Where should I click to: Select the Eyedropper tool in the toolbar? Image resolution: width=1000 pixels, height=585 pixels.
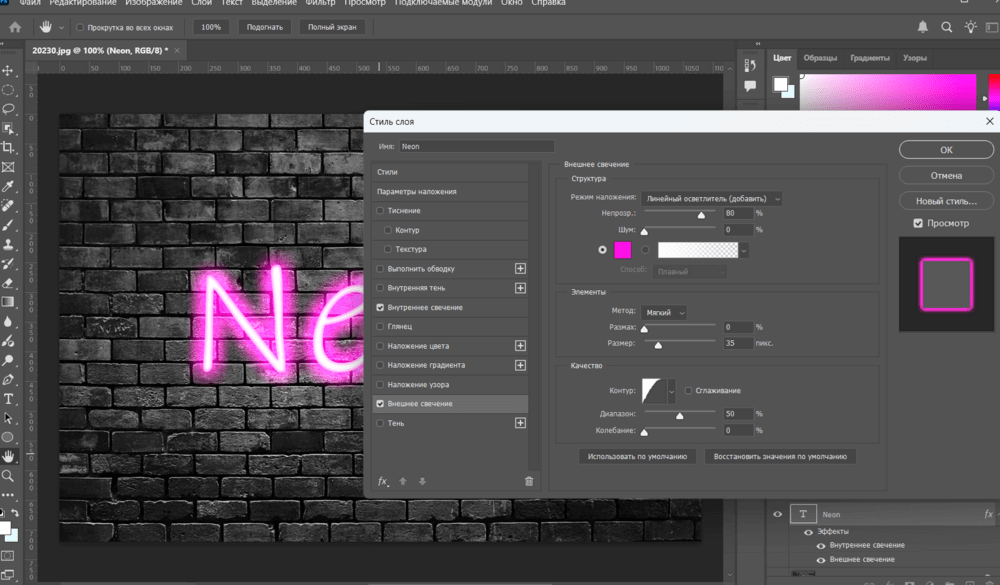pyautogui.click(x=9, y=186)
